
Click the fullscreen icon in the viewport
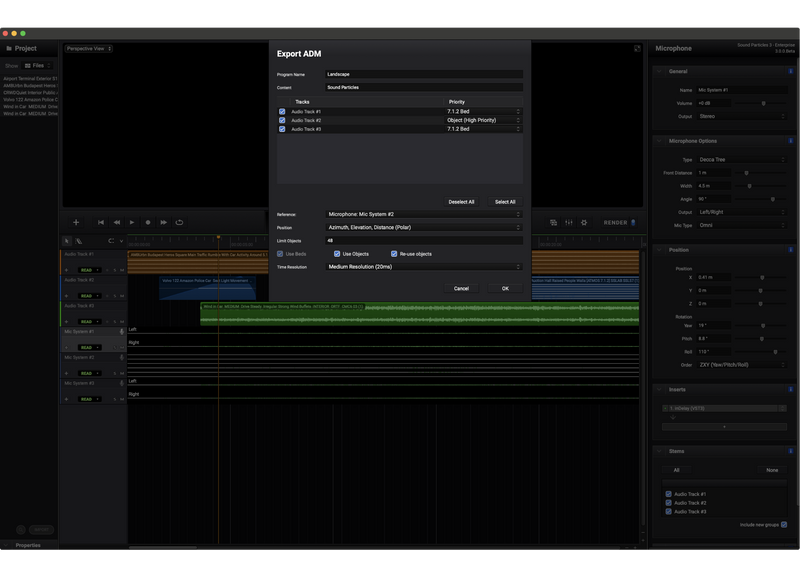[637, 48]
